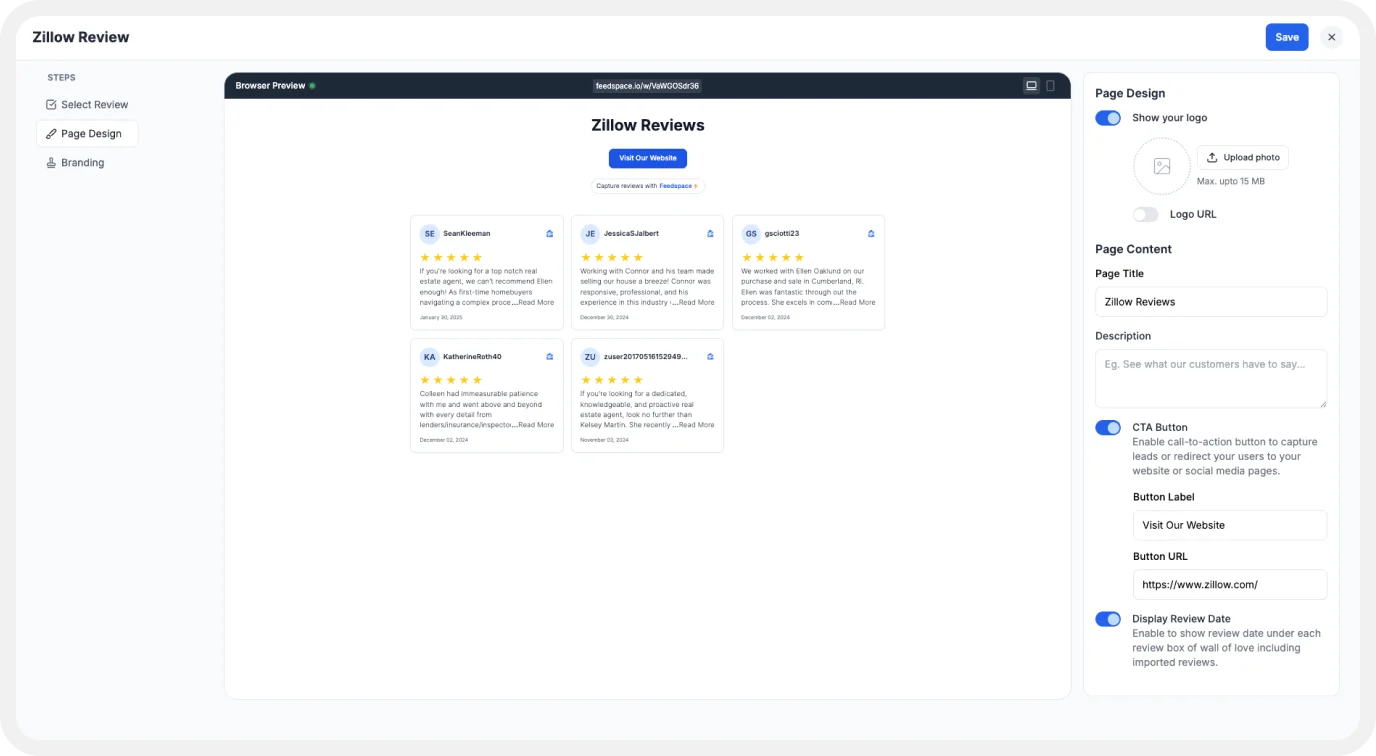This screenshot has width=1376, height=756.
Task: Close the Zillow Review dialog
Action: pos(1331,37)
